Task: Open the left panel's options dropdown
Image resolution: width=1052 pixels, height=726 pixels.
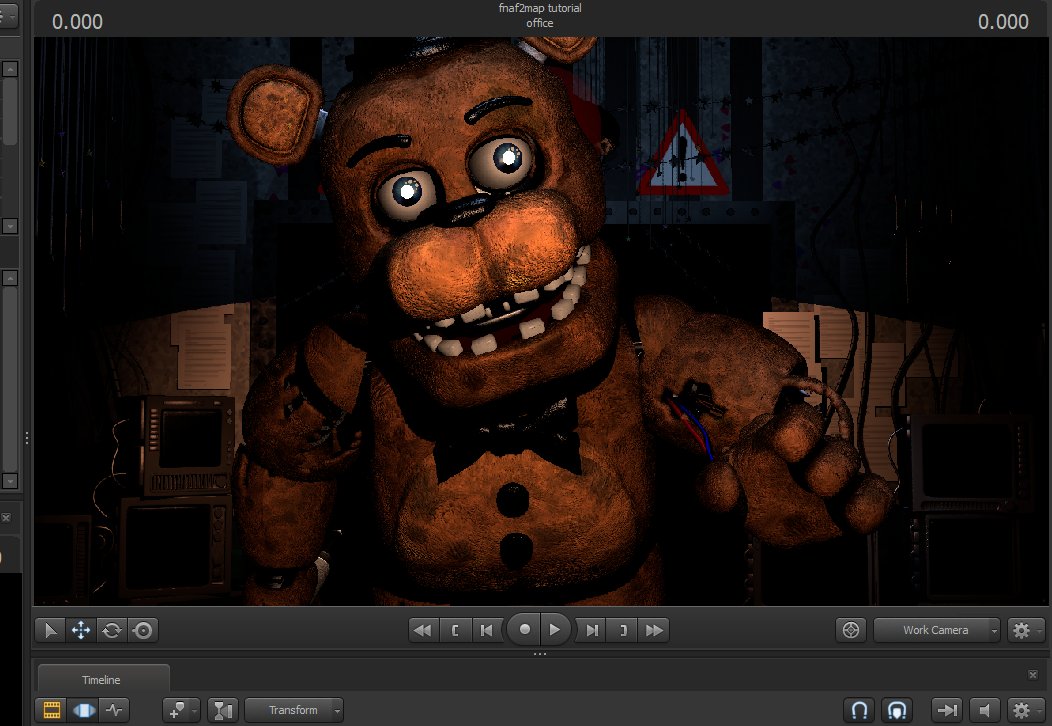Action: tap(8, 15)
